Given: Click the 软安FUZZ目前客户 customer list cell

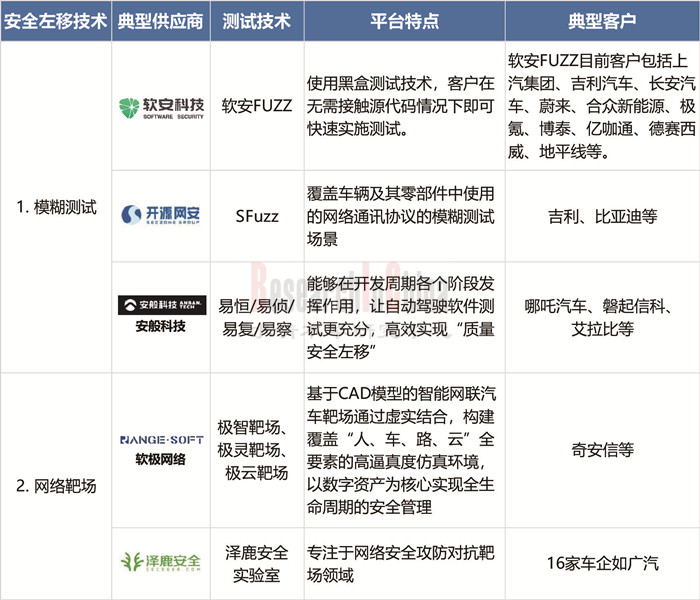Looking at the screenshot, I should click(x=602, y=106).
